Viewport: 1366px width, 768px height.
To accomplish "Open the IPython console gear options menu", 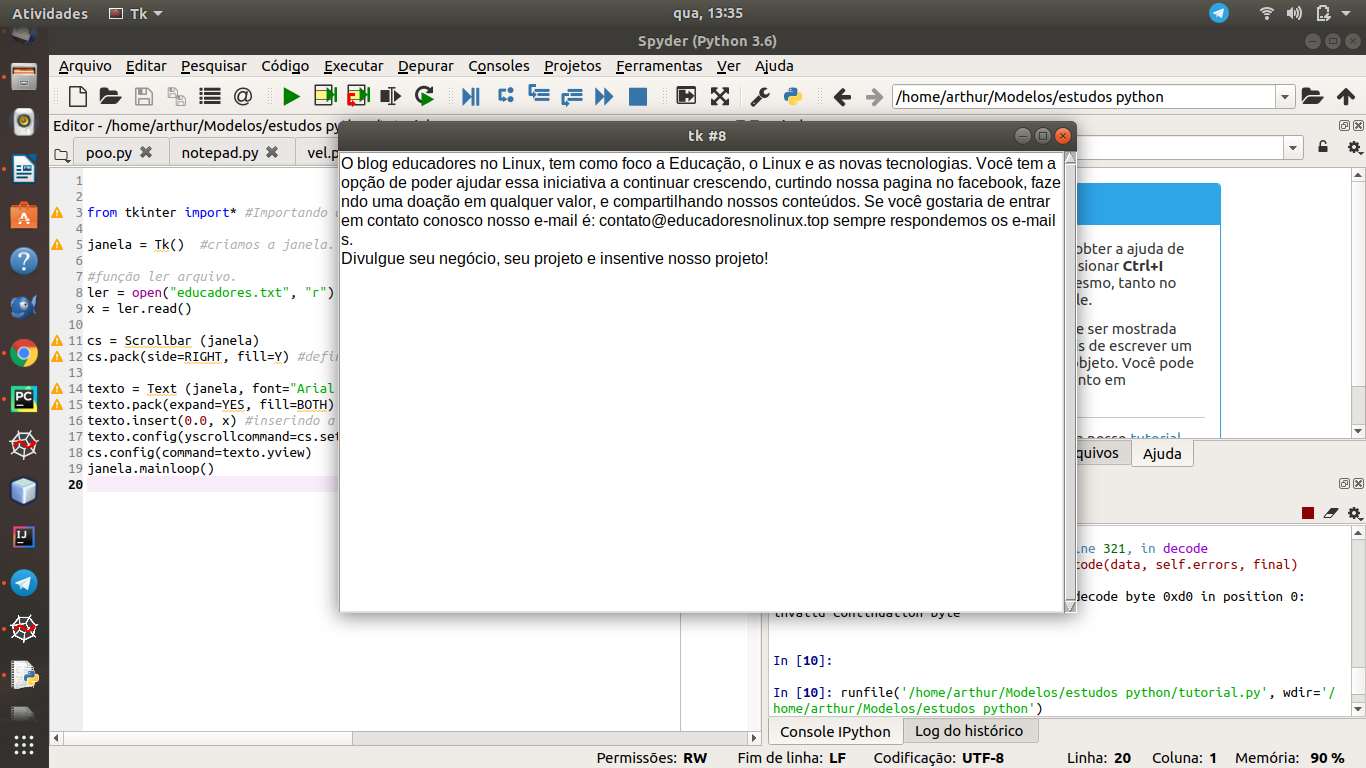I will click(1354, 513).
